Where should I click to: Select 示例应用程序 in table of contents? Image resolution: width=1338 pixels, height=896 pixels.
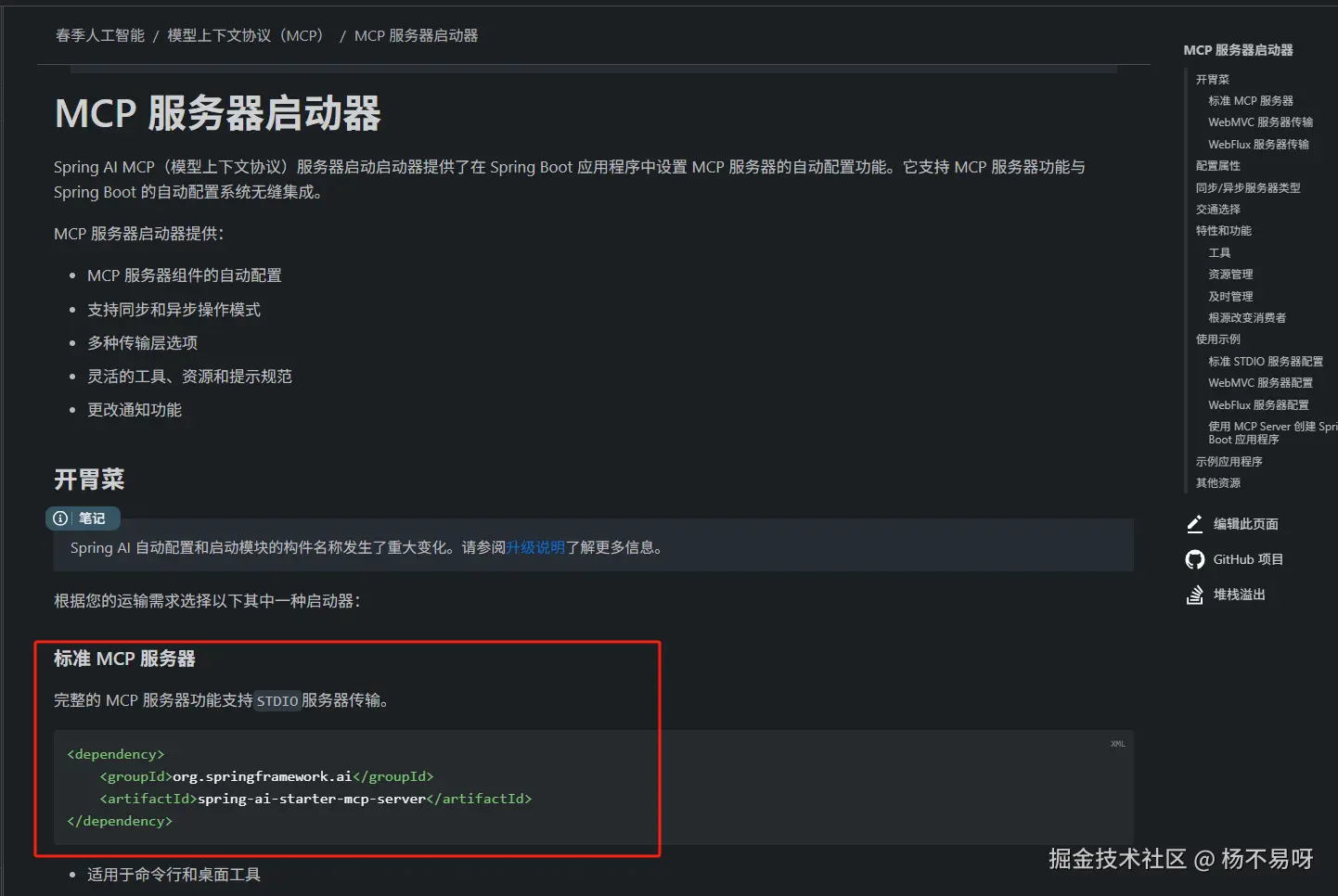click(1229, 462)
